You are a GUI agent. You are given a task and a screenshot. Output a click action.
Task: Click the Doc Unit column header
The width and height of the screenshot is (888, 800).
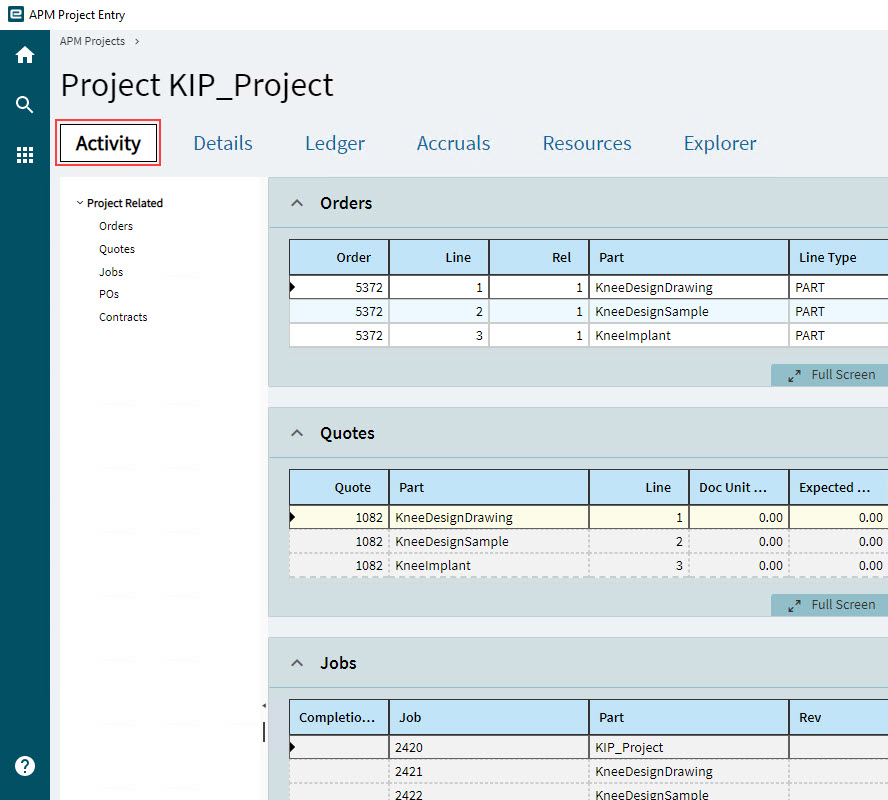tap(739, 487)
